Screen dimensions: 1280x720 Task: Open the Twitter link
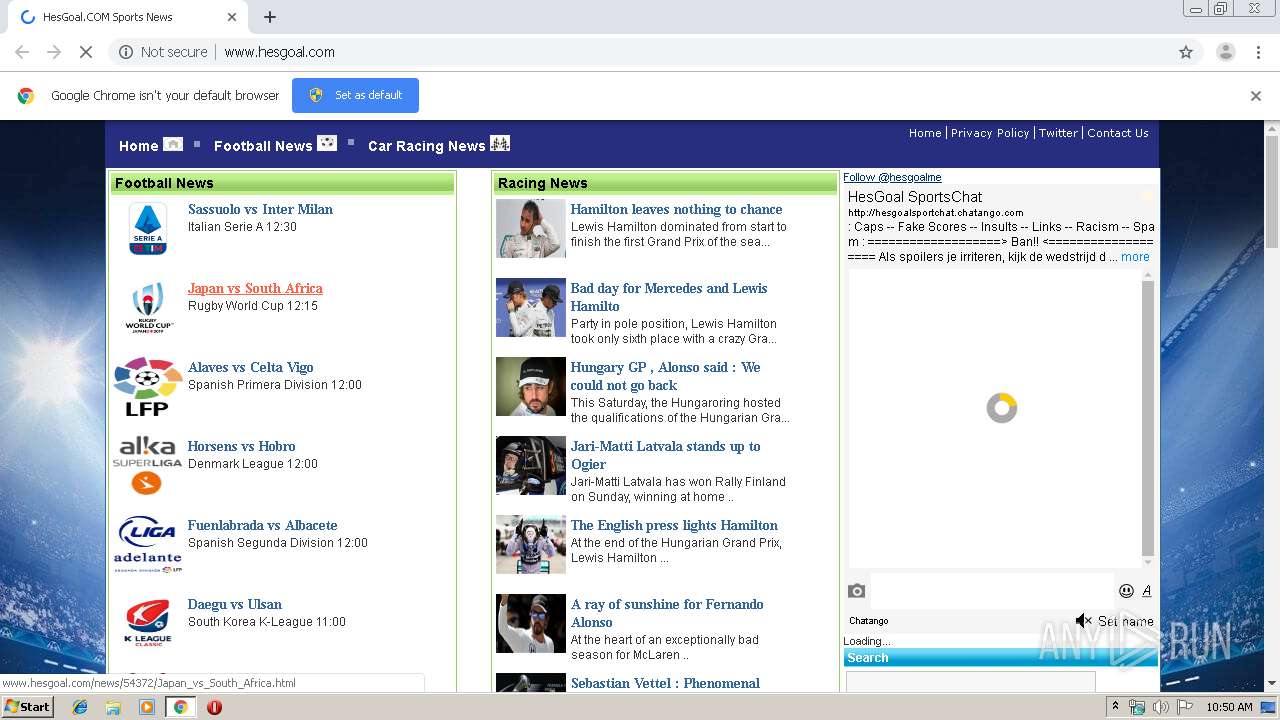click(x=1058, y=133)
